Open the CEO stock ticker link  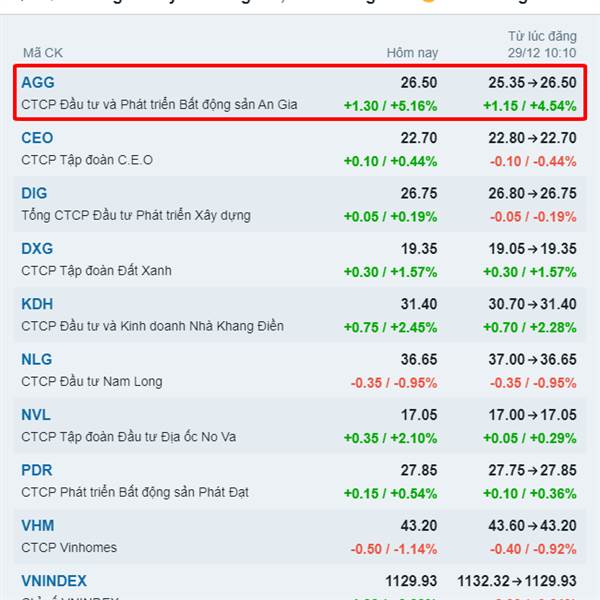click(x=37, y=138)
